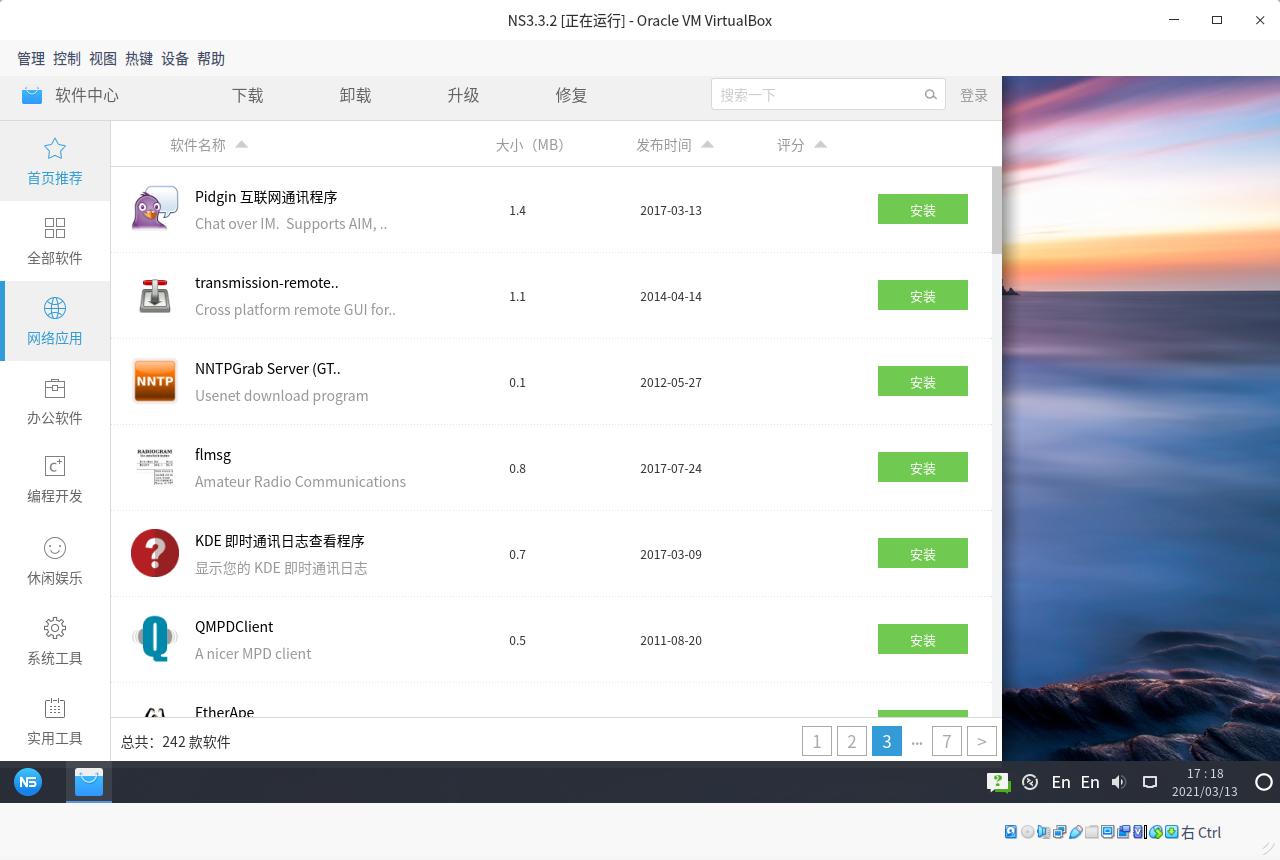Click the software center taskbar icon
Screen dimensions: 1280x860
(x=89, y=782)
